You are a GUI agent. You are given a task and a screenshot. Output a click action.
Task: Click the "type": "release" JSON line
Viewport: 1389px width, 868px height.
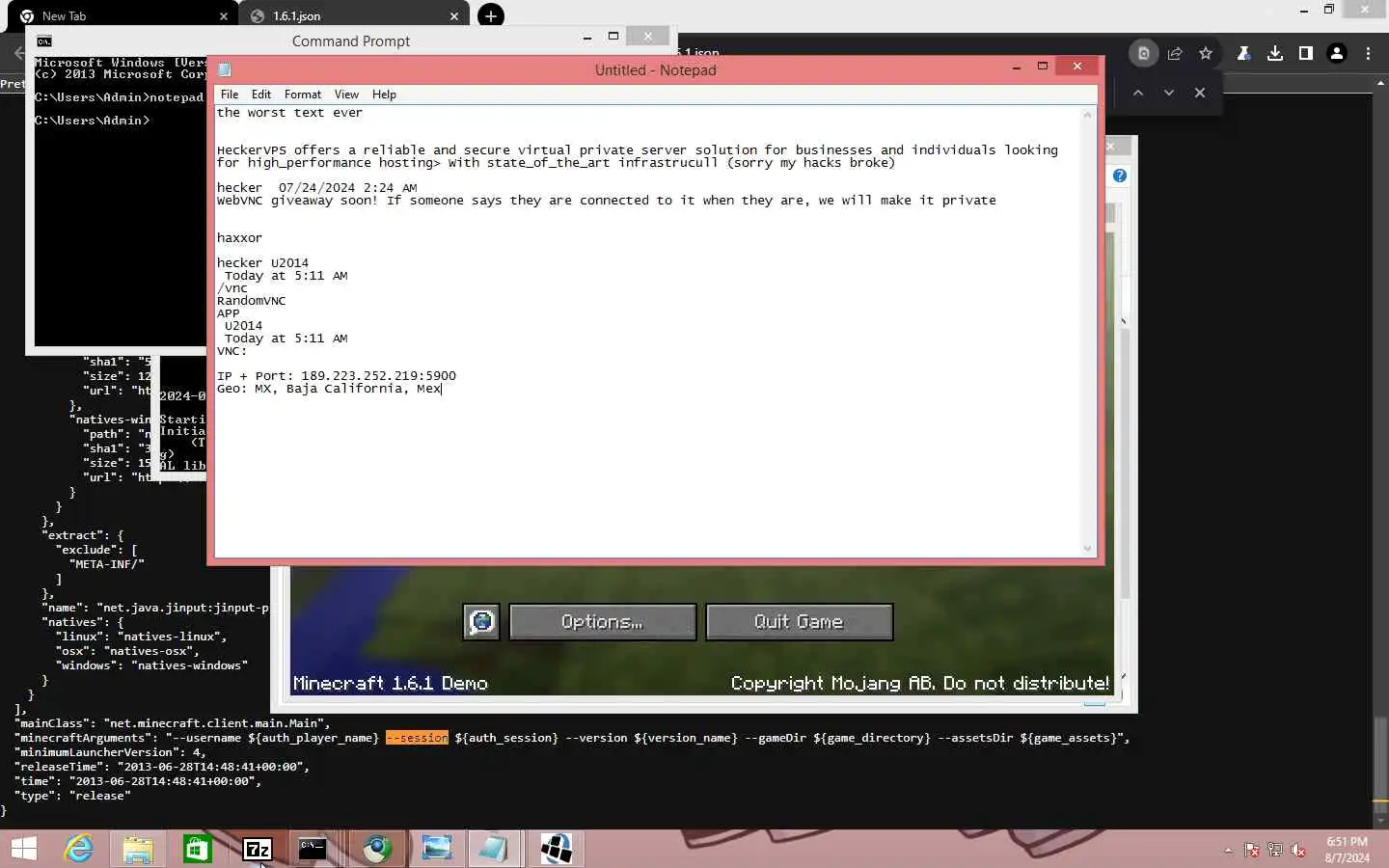tap(72, 796)
